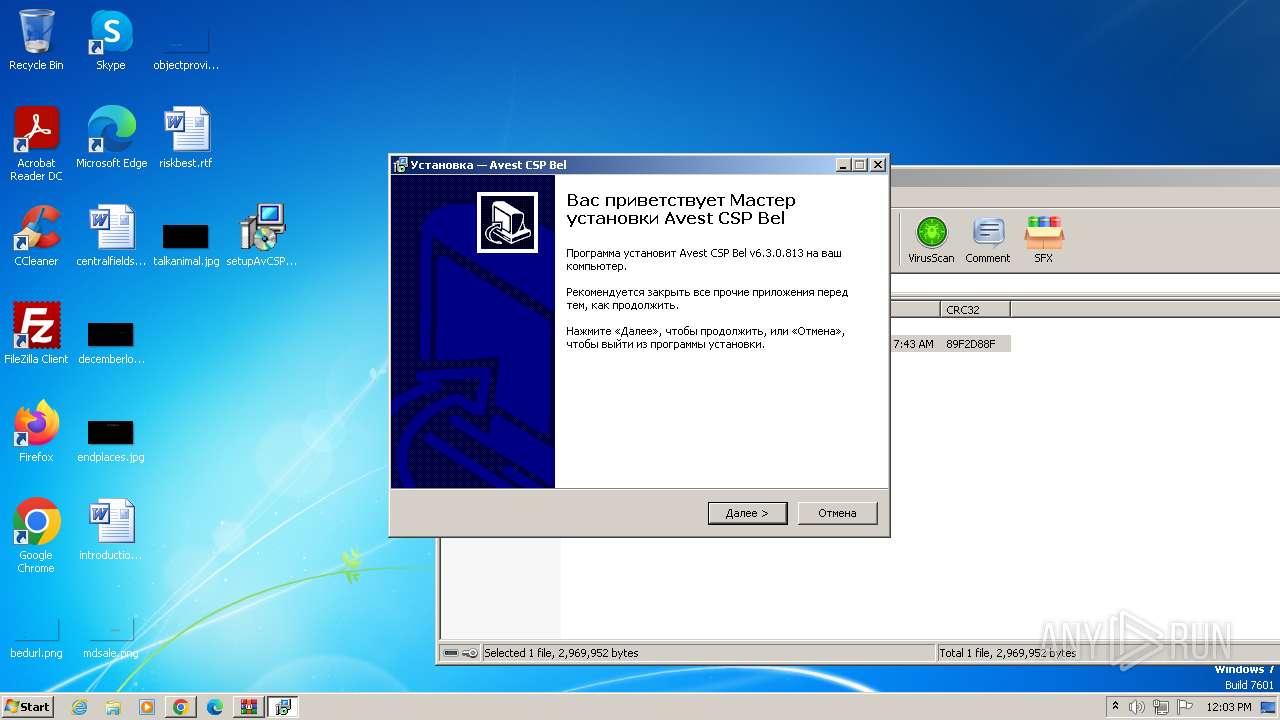This screenshot has height=720, width=1280.
Task: Launch Edge from the taskbar
Action: pos(215,707)
